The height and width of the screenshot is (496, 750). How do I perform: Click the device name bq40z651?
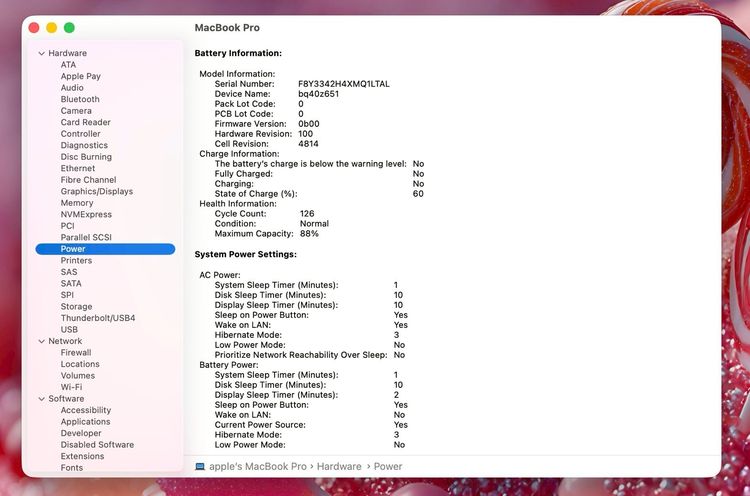319,94
